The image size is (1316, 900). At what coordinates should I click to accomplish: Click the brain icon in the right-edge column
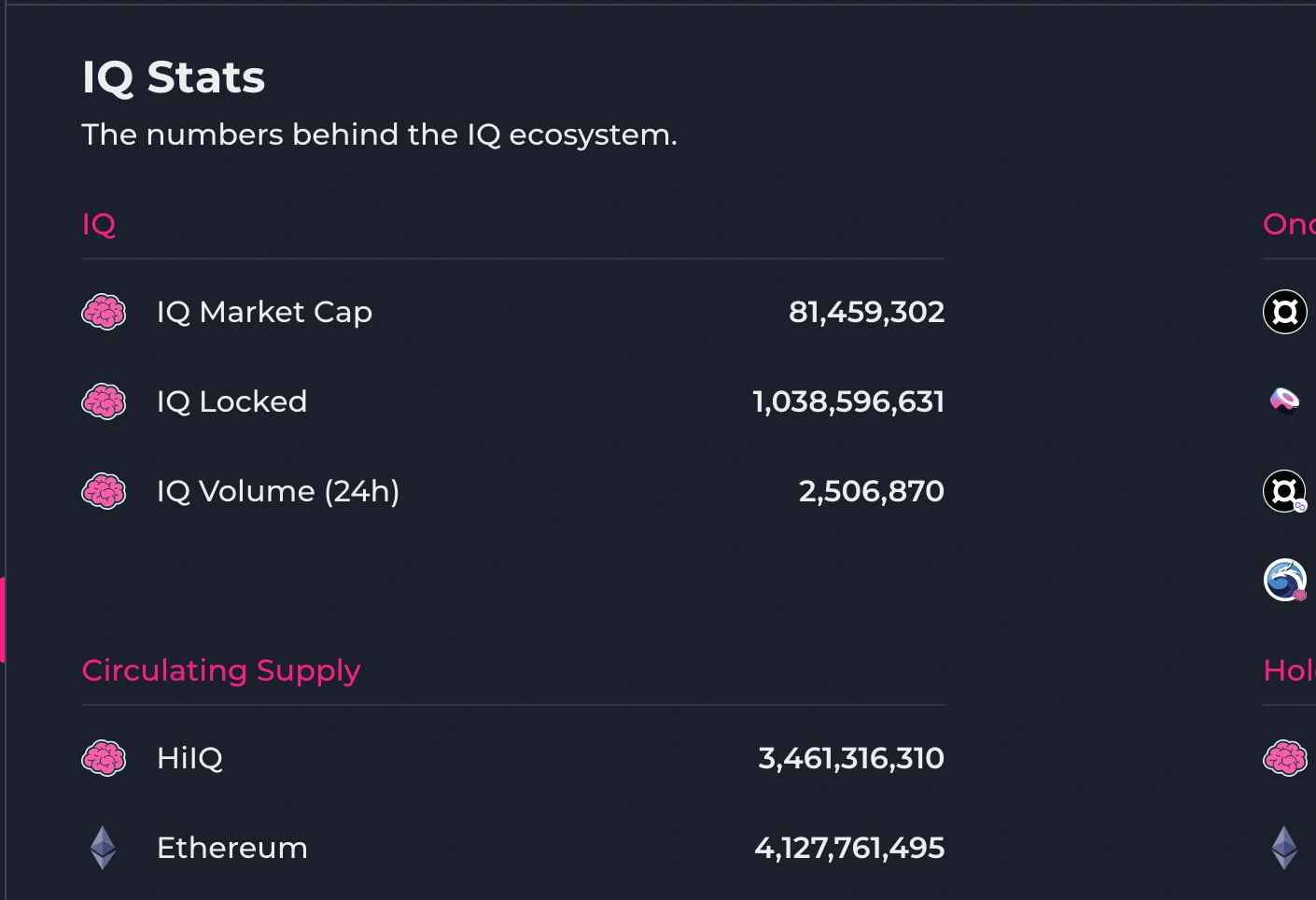[1285, 758]
